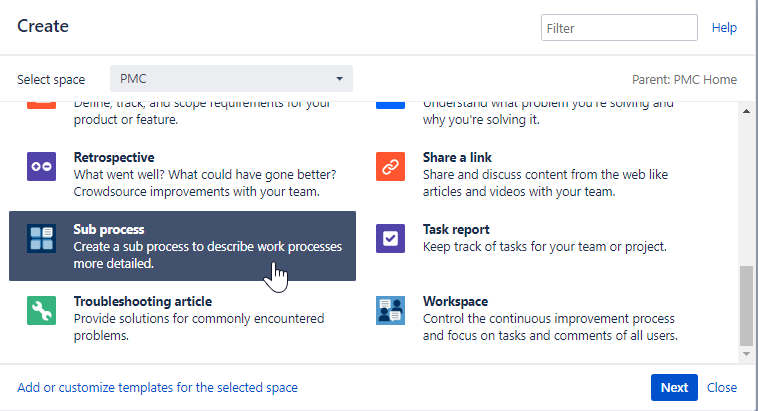This screenshot has width=758, height=411.
Task: Open the Help link
Action: (724, 28)
